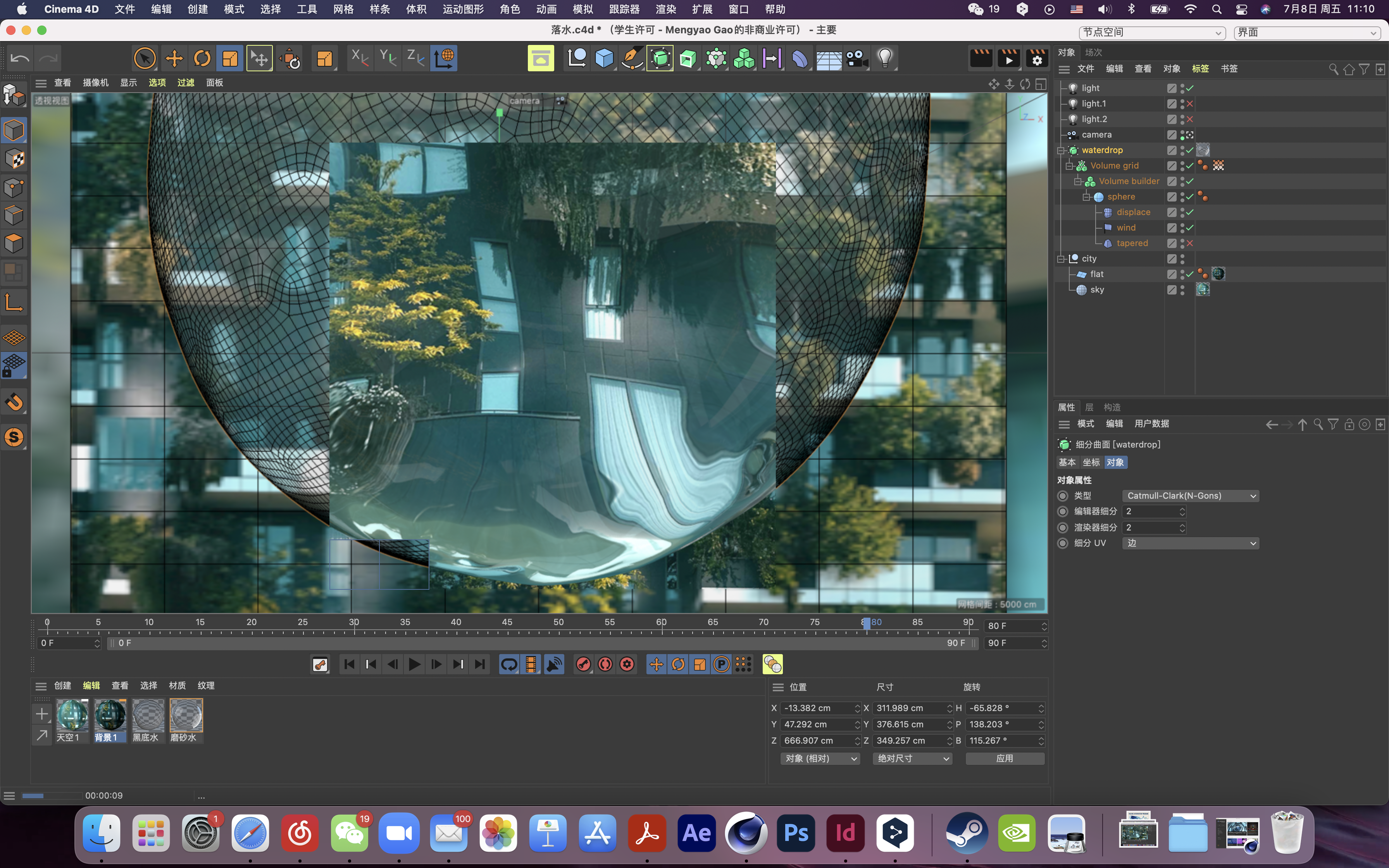This screenshot has height=868, width=1389.
Task: Select the Rotate tool in toolbar
Action: point(202,58)
